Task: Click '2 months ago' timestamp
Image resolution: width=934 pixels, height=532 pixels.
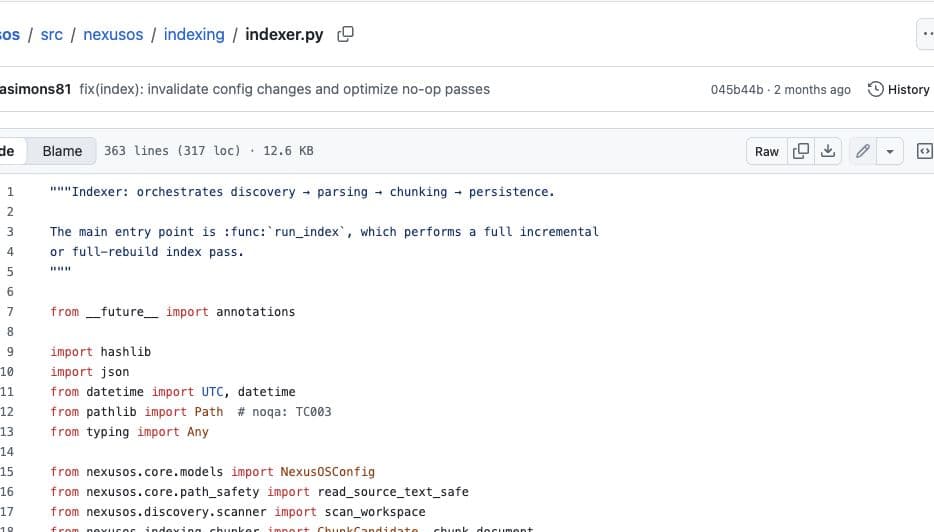Action: [812, 90]
